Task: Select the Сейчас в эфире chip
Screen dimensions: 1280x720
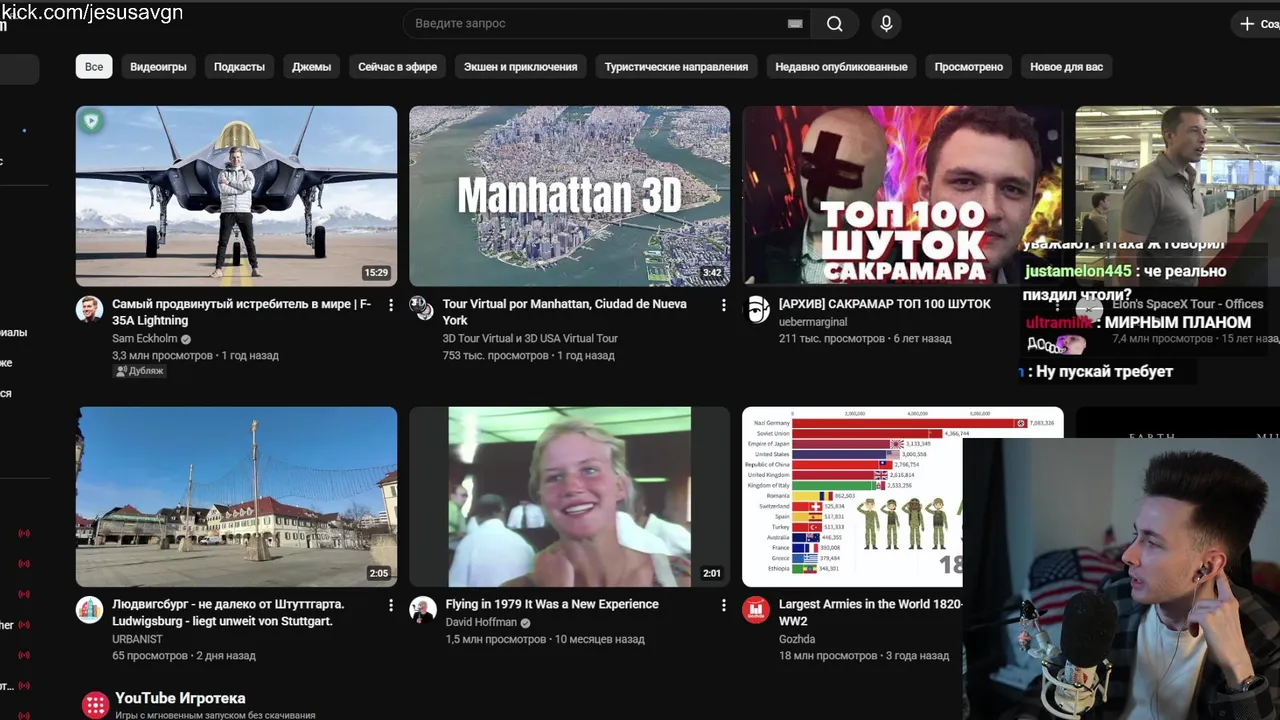Action: (397, 67)
